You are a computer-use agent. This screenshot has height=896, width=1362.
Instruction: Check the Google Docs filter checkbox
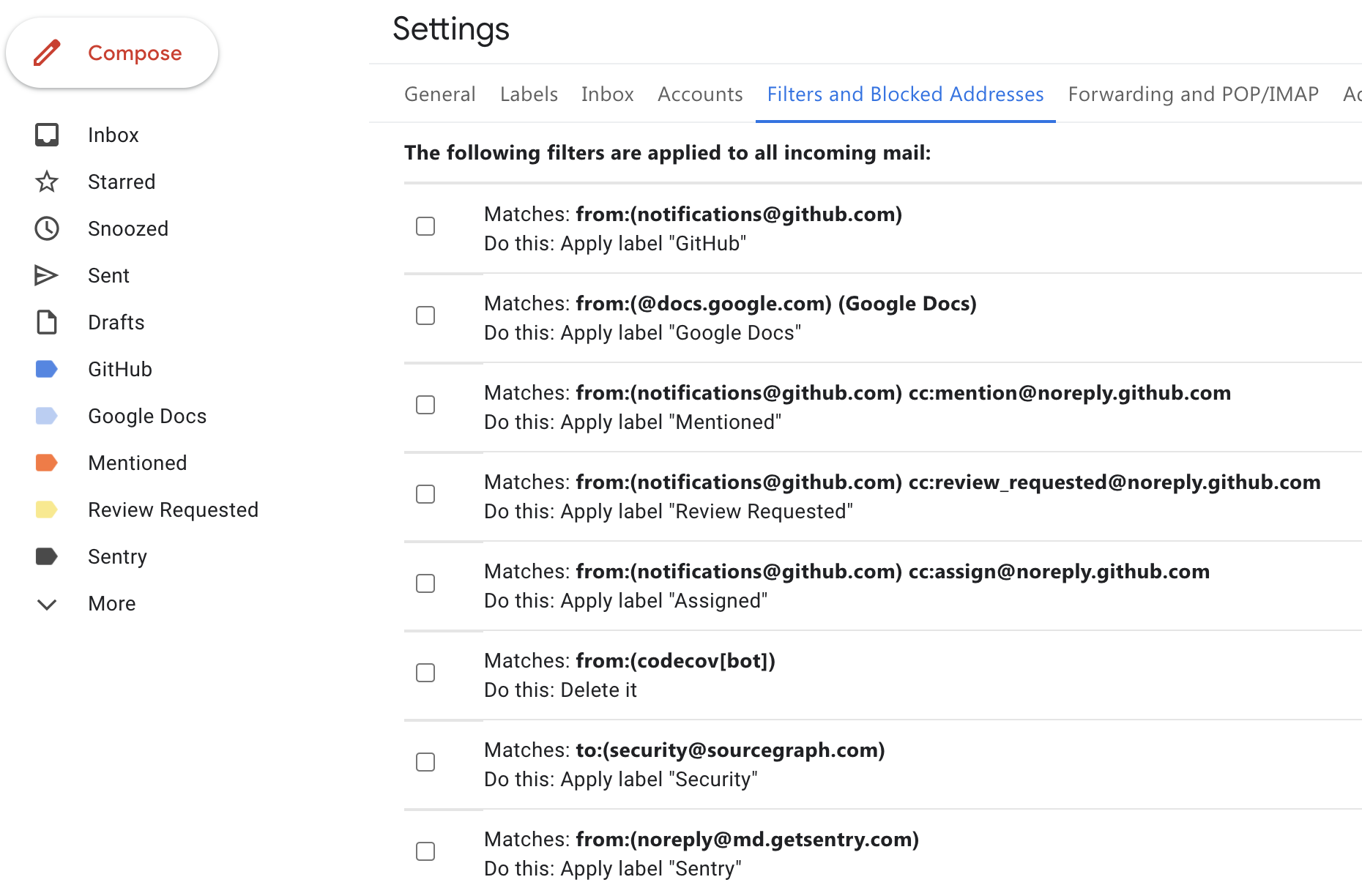(425, 316)
